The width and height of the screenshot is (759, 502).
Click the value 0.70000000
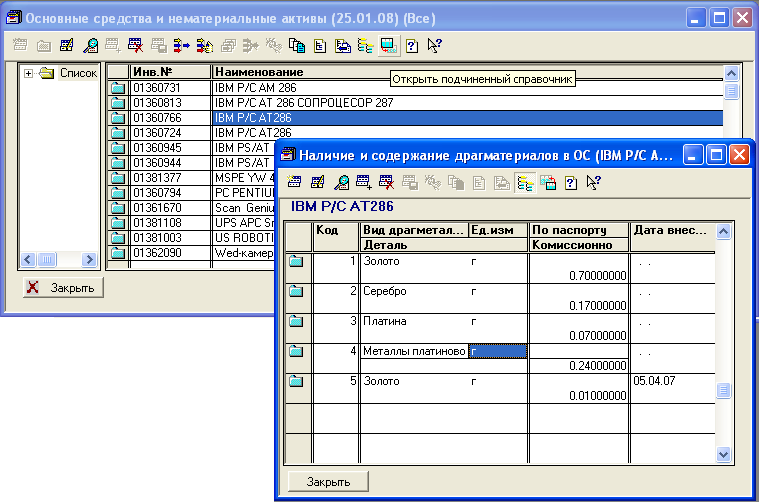[598, 276]
